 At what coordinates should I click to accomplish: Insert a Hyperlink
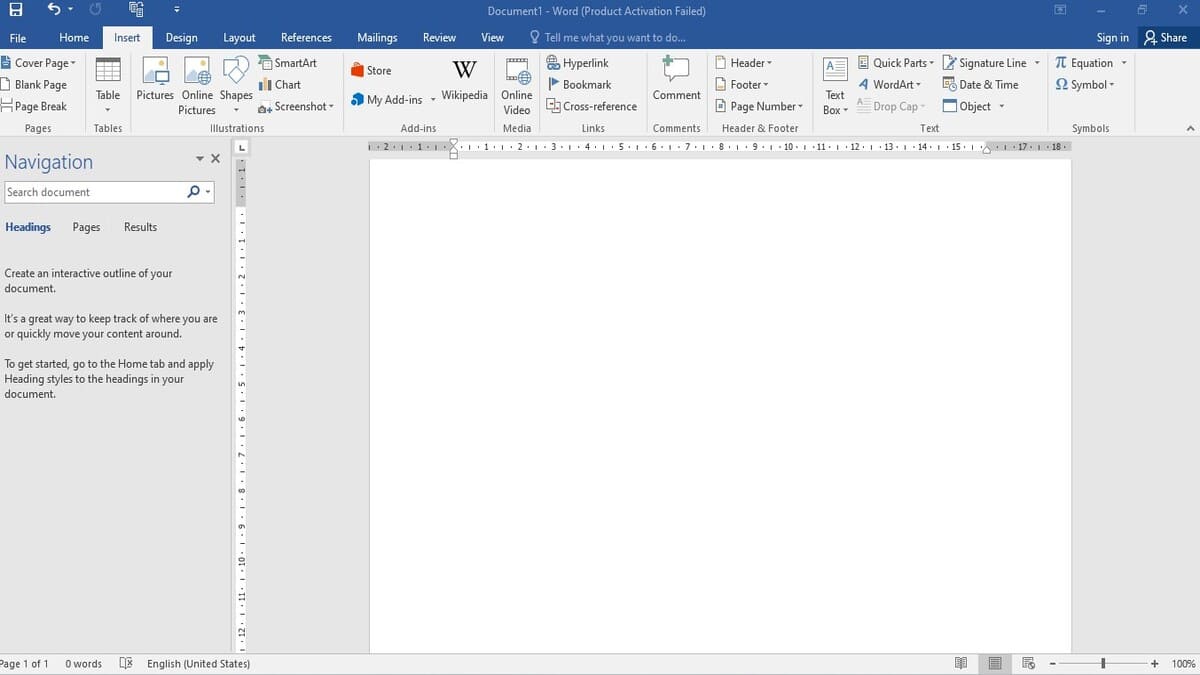point(578,63)
